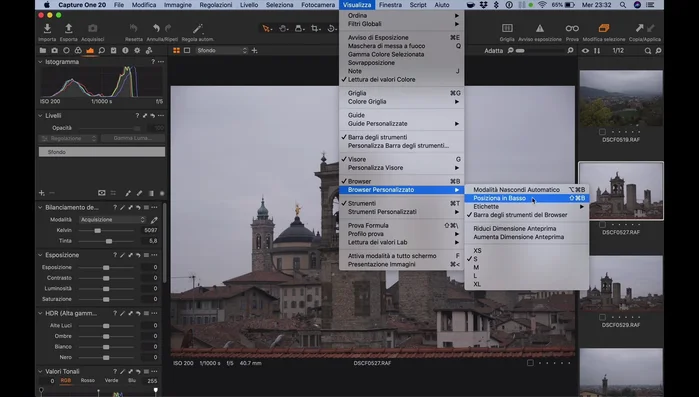
Task: Select the pointer cursor tool
Action: pyautogui.click(x=267, y=29)
